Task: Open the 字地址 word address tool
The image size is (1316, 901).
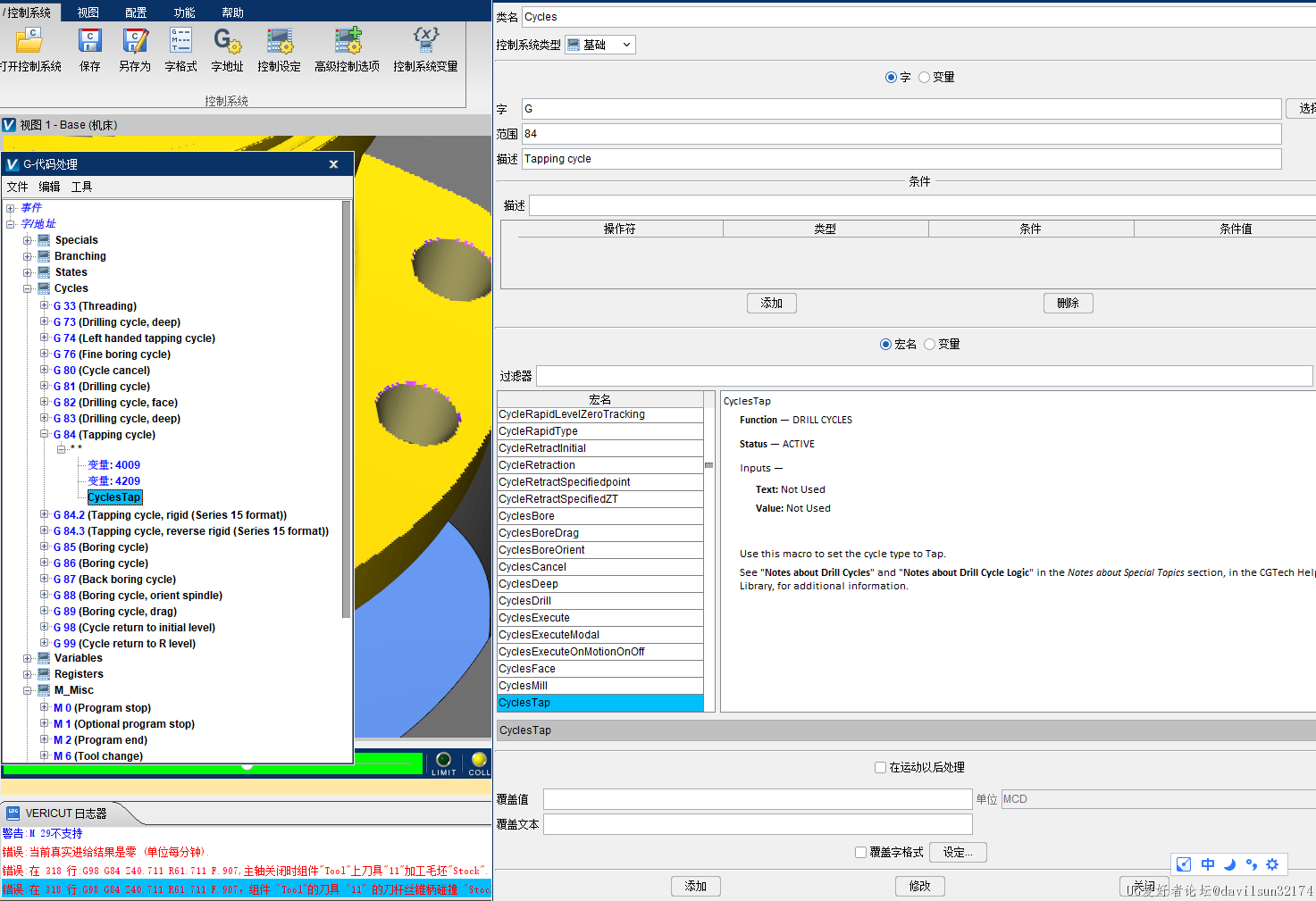Action: 228,40
